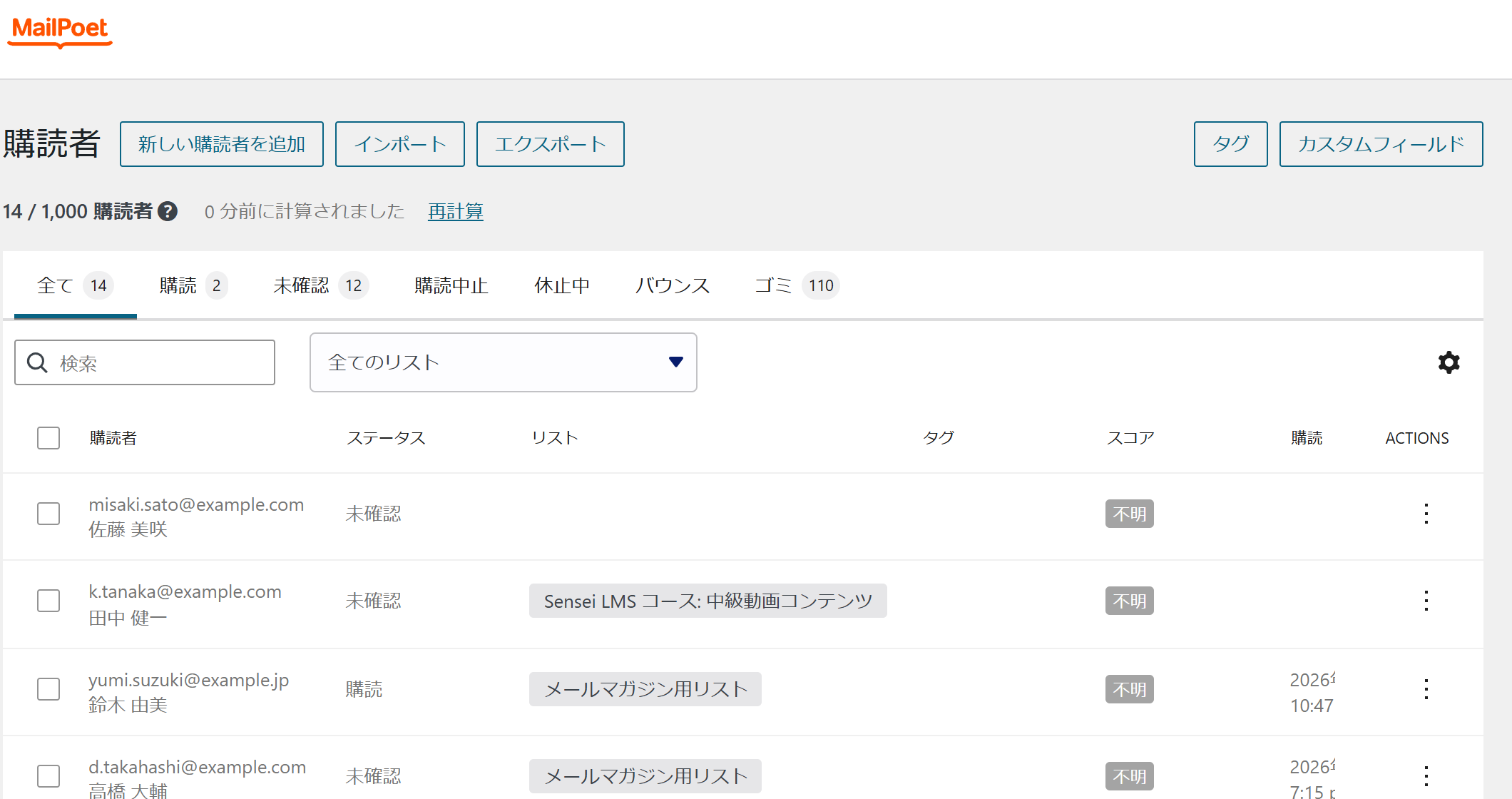Open subscriber yumi.suzuki@example.jp

[188, 681]
